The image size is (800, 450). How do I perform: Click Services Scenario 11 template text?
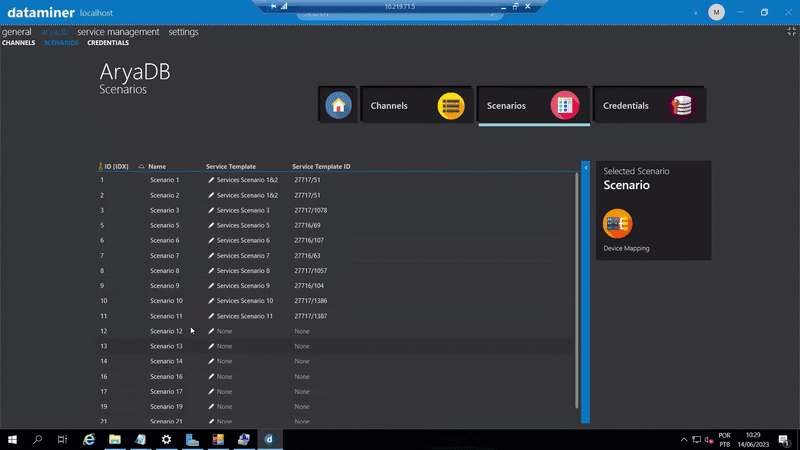[244, 316]
